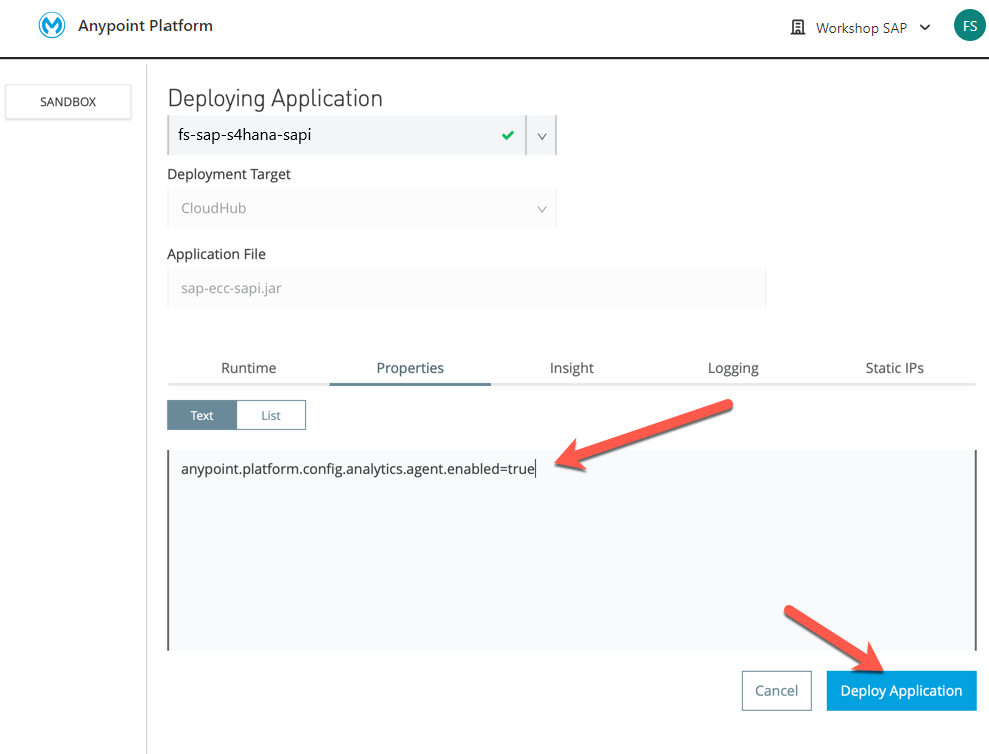
Task: Click inside the properties text area
Action: (x=571, y=550)
